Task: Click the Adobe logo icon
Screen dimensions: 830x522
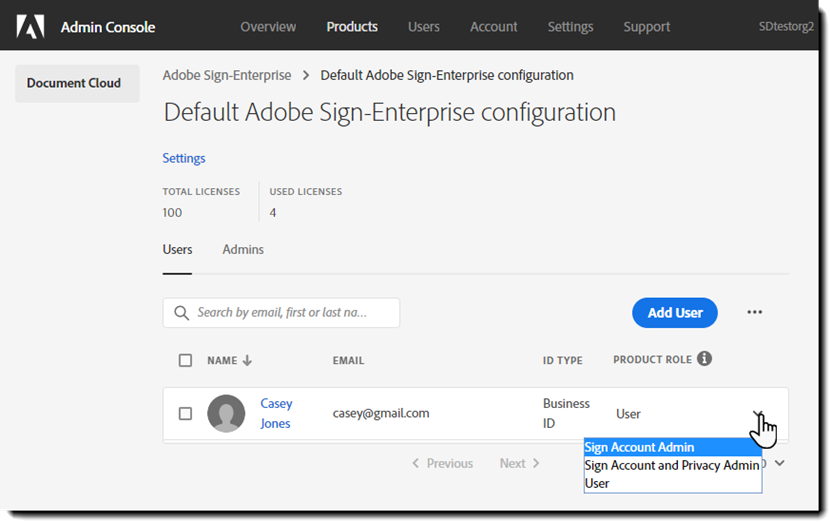Action: (31, 27)
